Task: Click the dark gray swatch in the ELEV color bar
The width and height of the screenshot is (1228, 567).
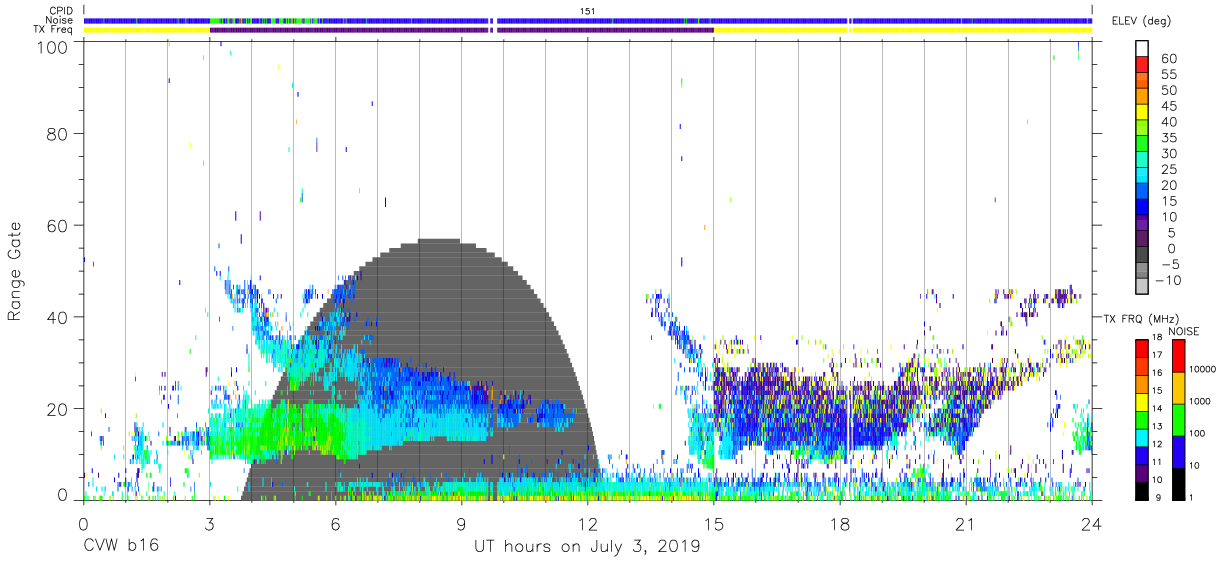Action: [x=1142, y=254]
